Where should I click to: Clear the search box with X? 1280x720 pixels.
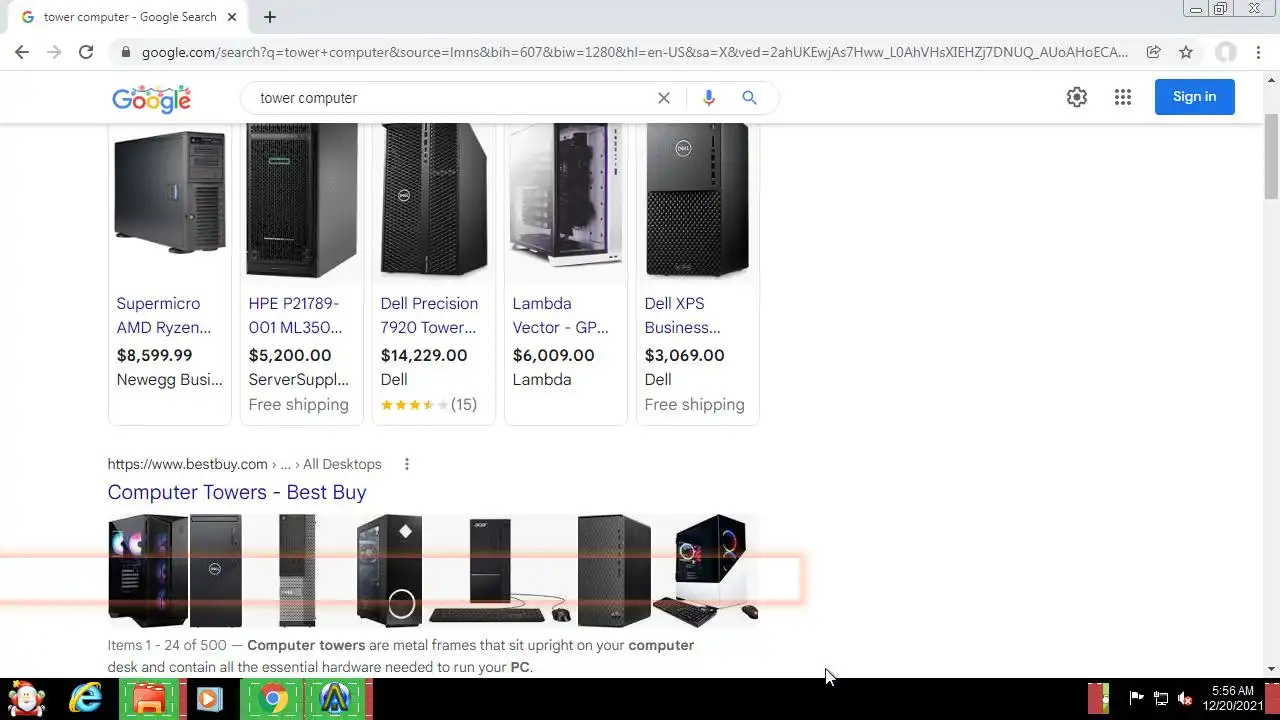tap(664, 98)
